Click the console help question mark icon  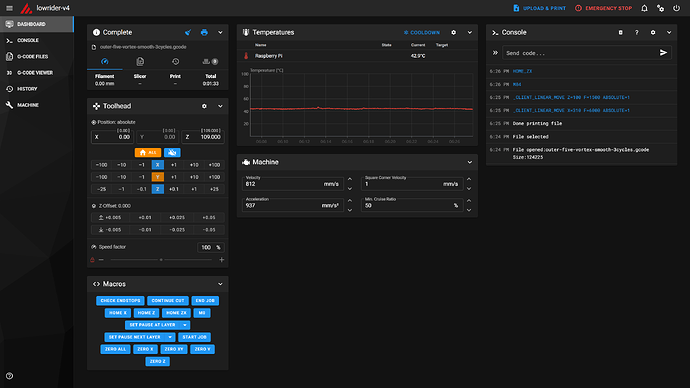(637, 32)
